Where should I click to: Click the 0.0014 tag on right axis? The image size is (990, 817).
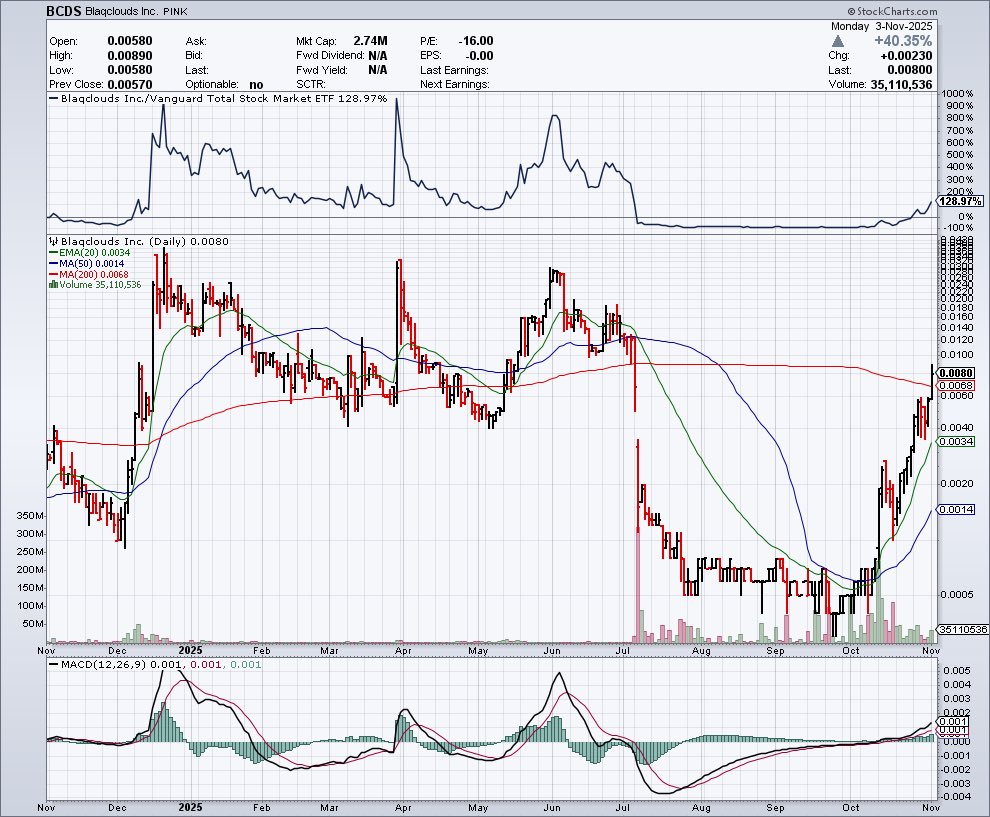(x=956, y=510)
